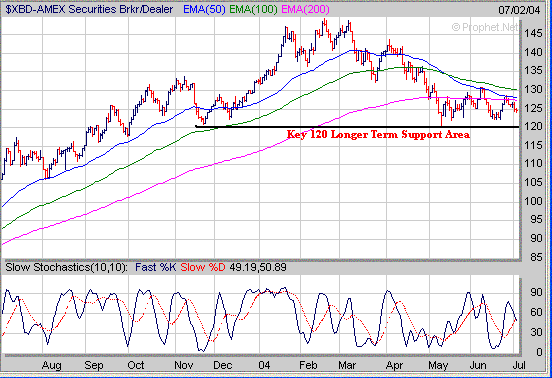The width and height of the screenshot is (552, 378).
Task: Click the 04 year label on time axis
Action: (264, 365)
